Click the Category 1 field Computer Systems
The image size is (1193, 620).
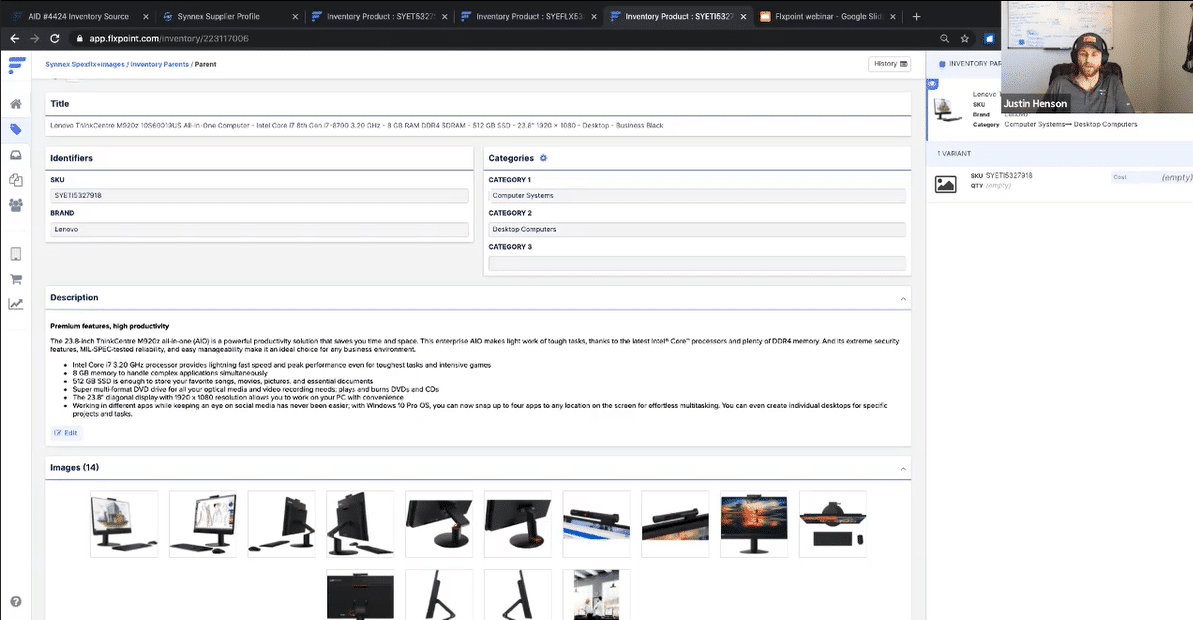697,196
